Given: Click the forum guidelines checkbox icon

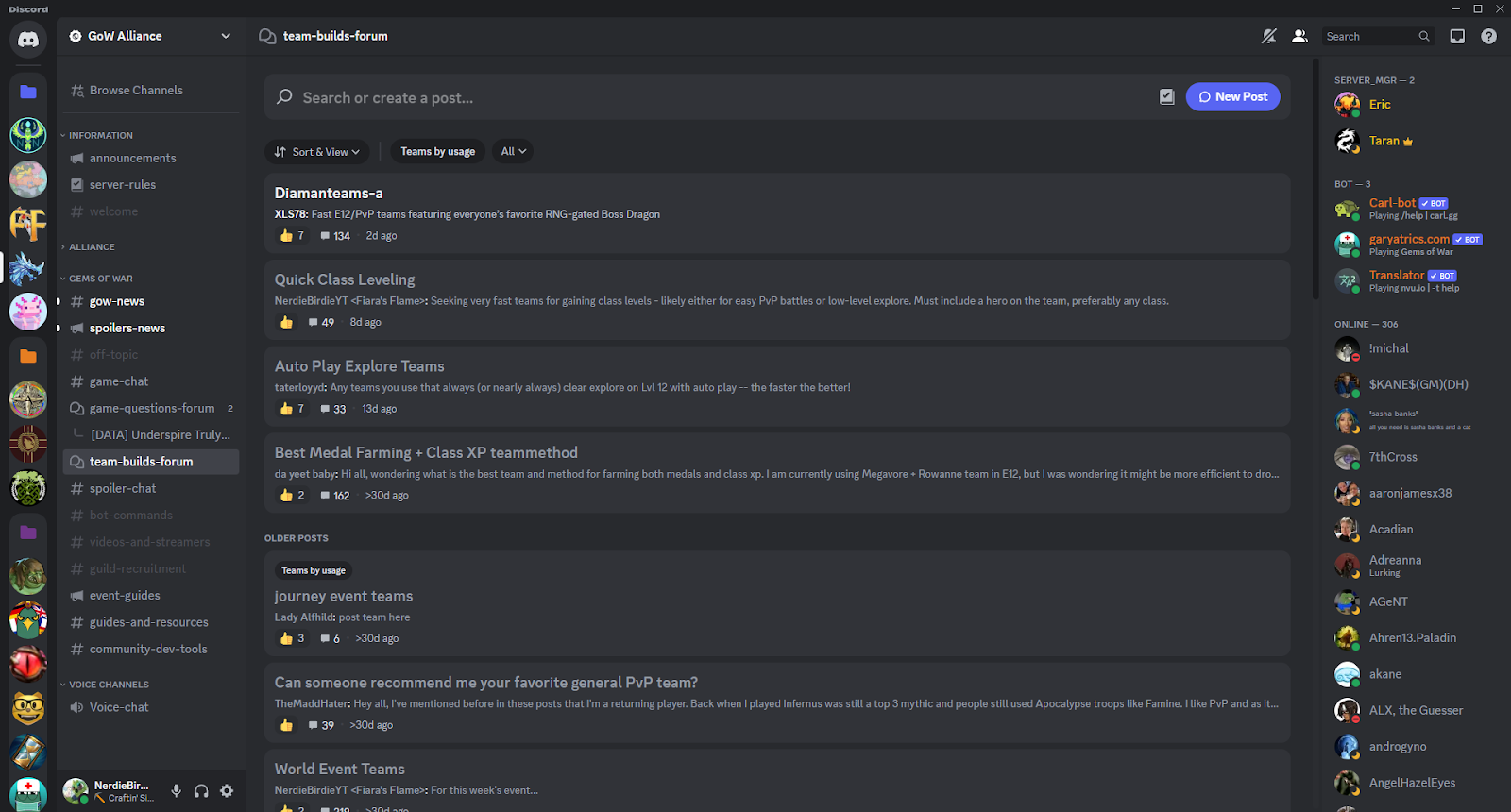Looking at the screenshot, I should (1166, 96).
